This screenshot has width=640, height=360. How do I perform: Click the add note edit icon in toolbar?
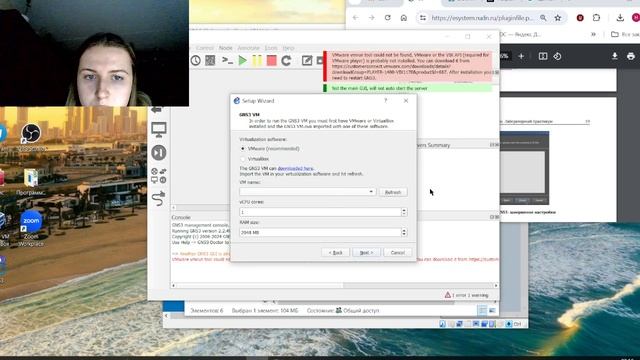click(307, 60)
